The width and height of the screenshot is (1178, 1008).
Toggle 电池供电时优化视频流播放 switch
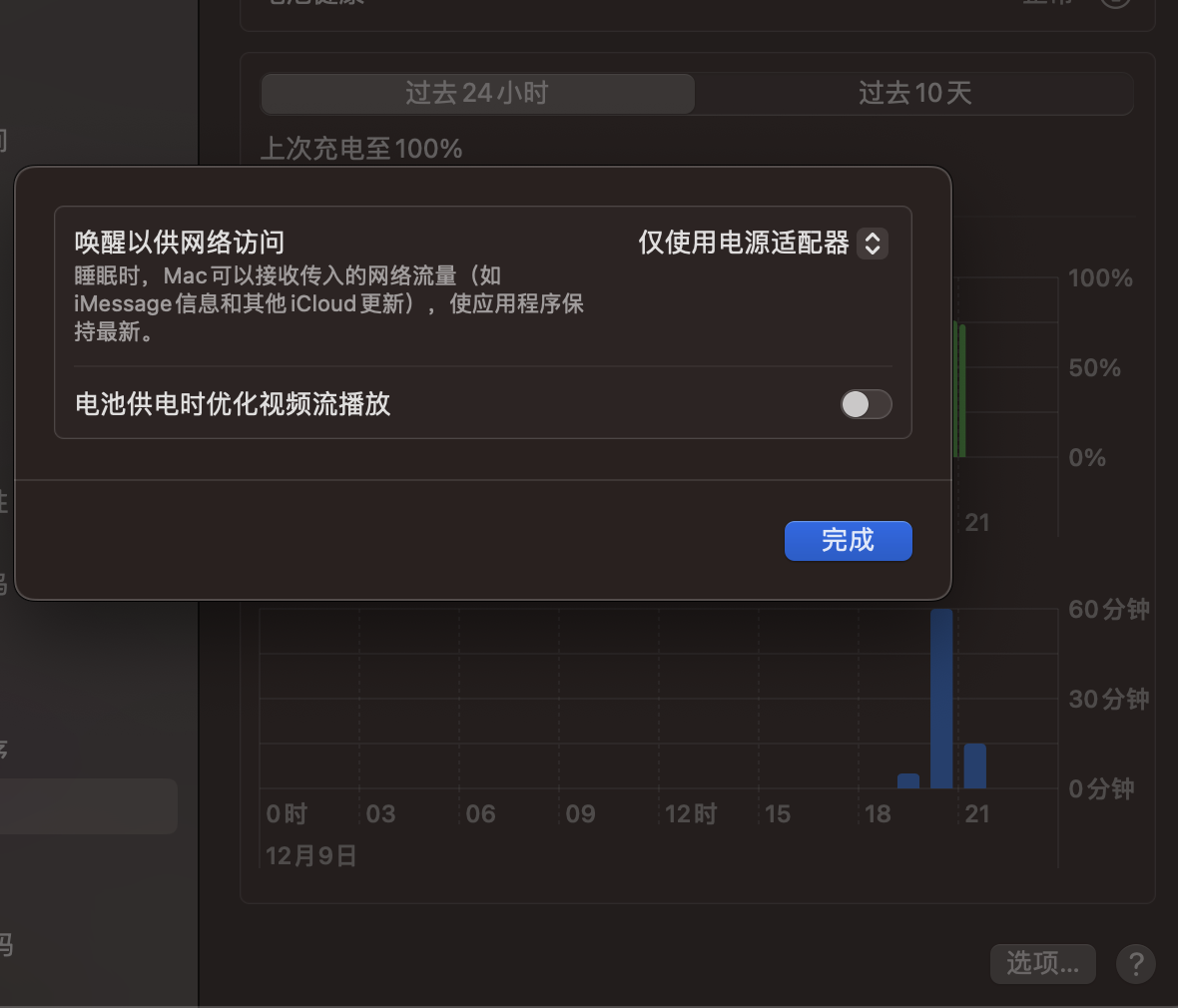(x=866, y=404)
